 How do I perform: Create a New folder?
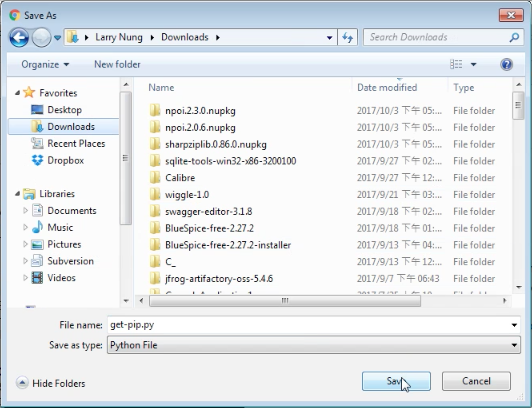coord(117,64)
